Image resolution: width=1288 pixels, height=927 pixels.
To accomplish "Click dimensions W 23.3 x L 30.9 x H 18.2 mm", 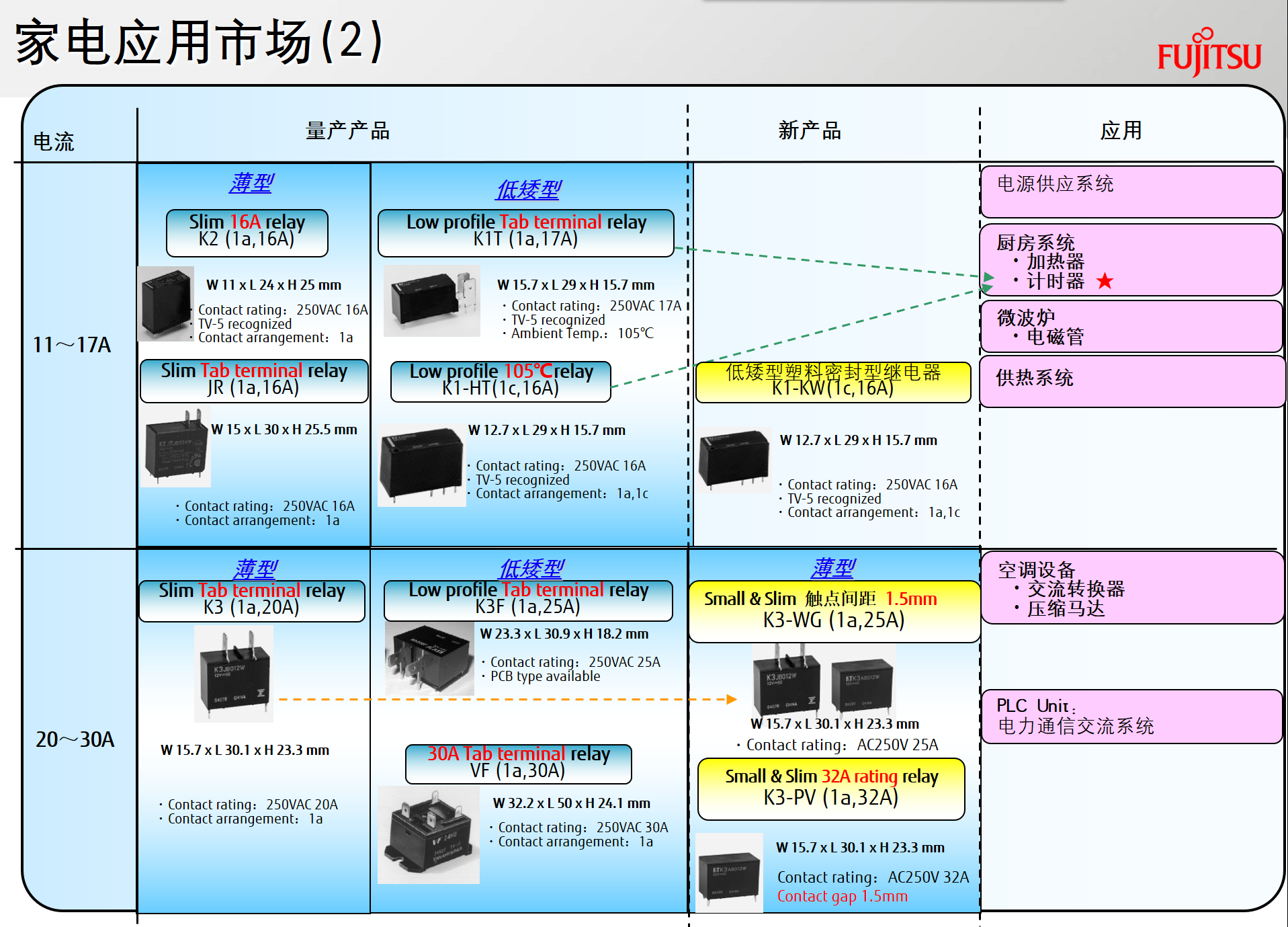I will click(x=564, y=634).
